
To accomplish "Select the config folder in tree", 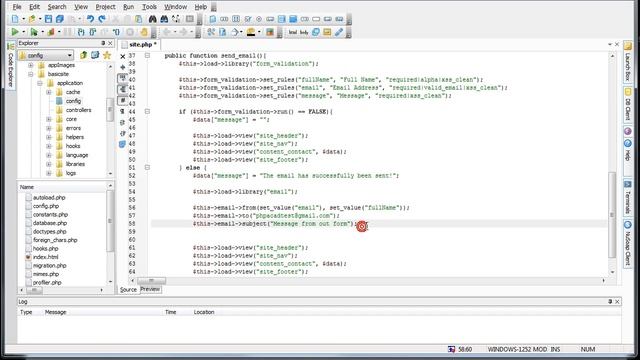I will pyautogui.click(x=73, y=101).
